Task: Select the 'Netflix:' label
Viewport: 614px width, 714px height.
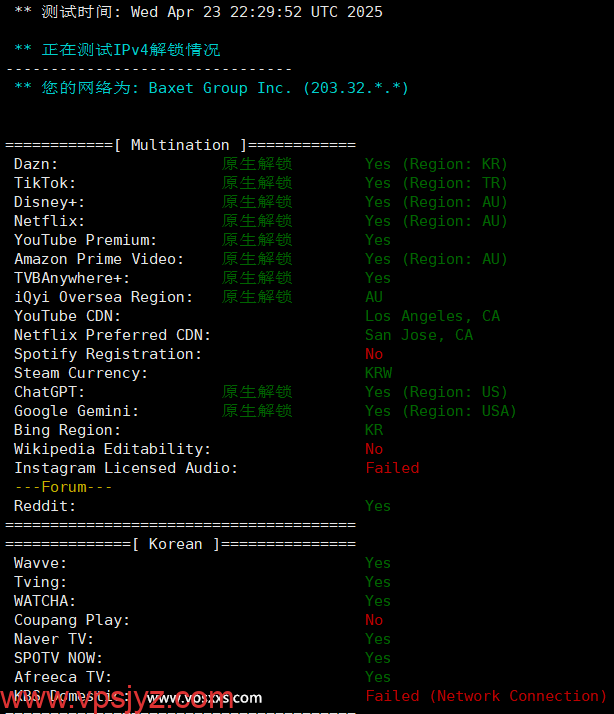Action: (49, 221)
